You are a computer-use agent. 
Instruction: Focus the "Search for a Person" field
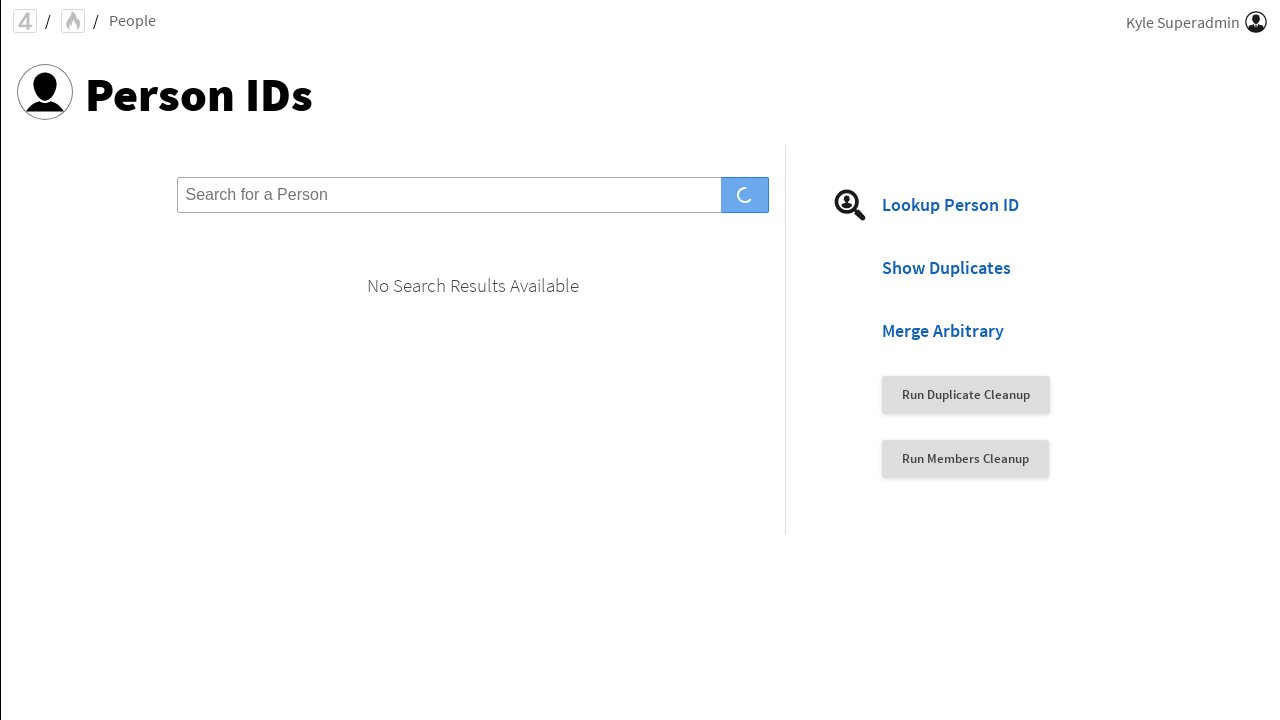[449, 195]
